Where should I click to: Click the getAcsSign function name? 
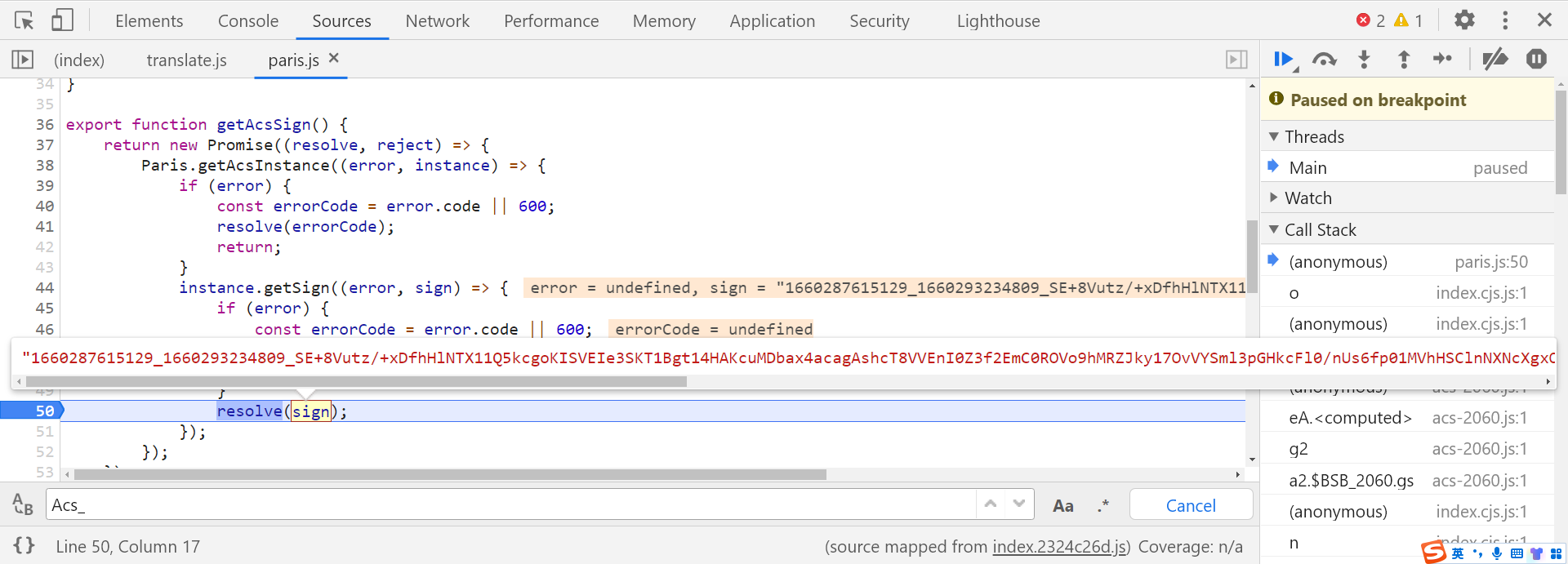(x=264, y=124)
